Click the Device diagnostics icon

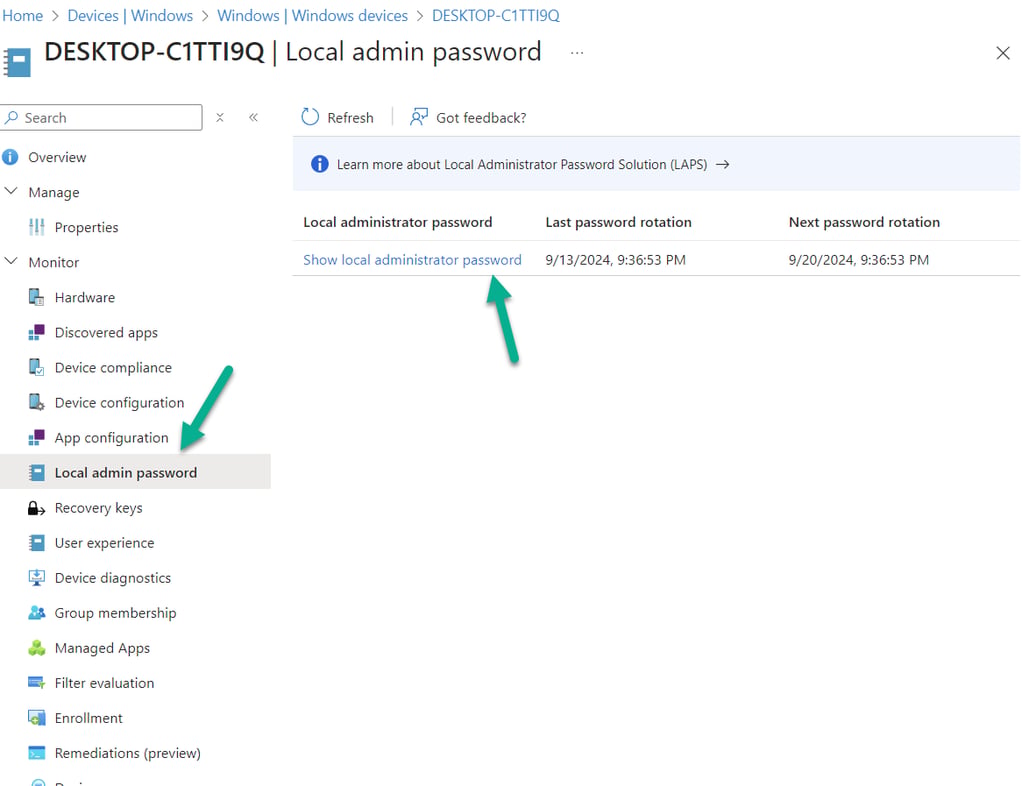[x=36, y=578]
